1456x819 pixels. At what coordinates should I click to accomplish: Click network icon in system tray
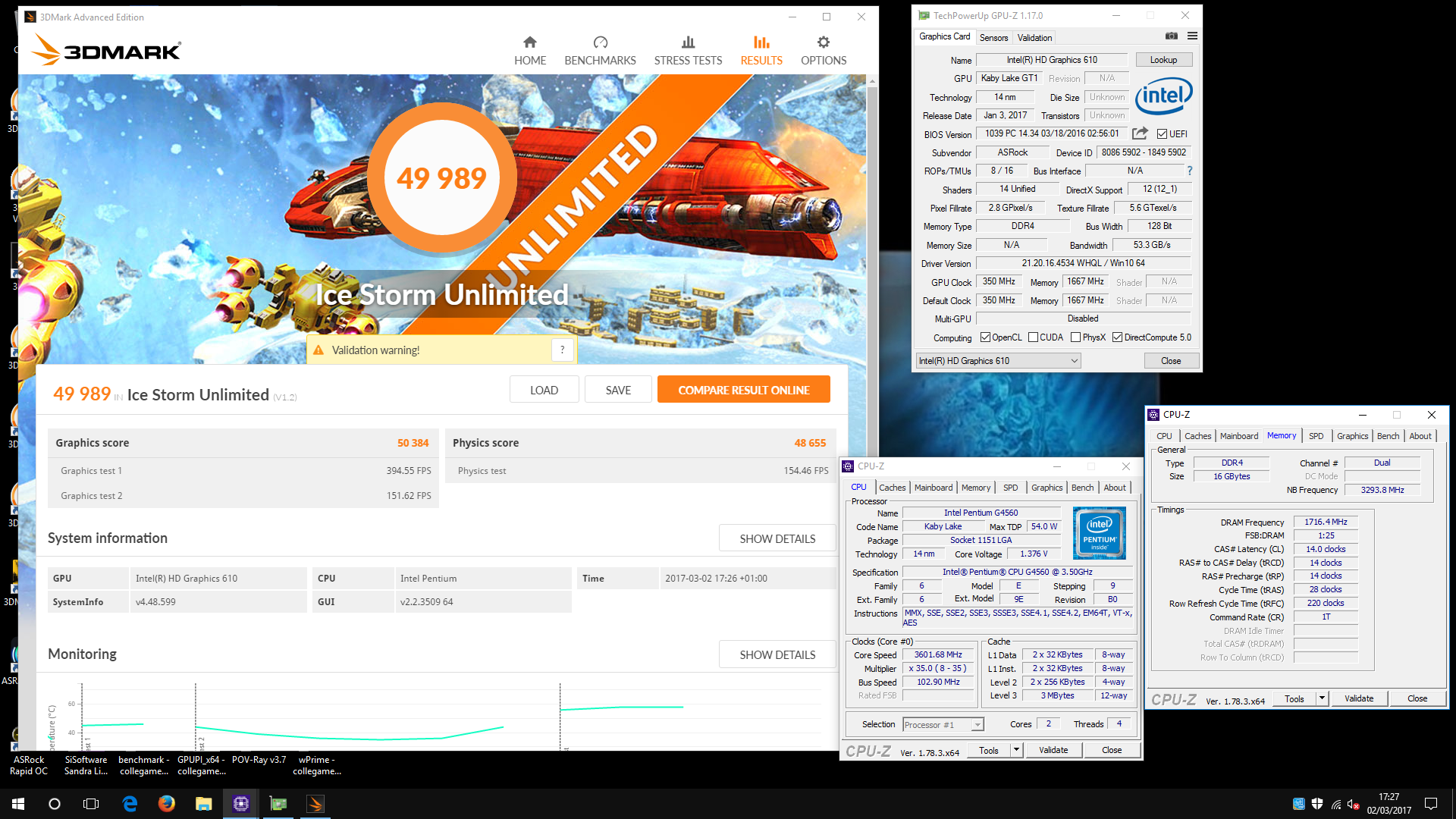1336,804
